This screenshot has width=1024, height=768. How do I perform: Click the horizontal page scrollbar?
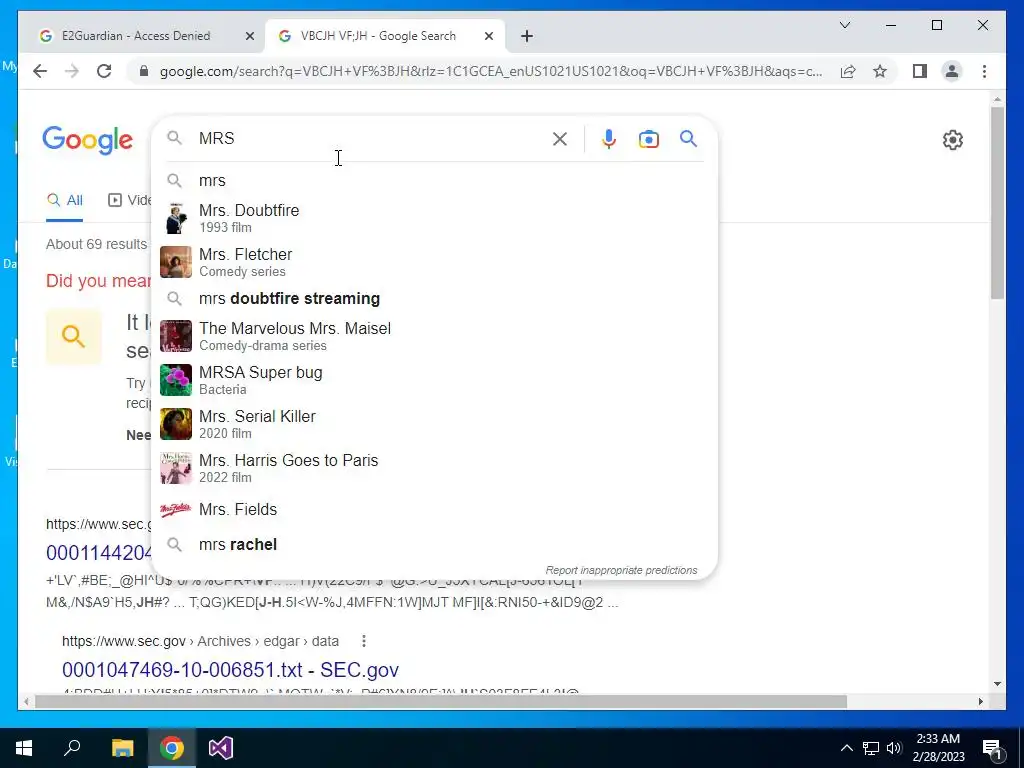(441, 702)
